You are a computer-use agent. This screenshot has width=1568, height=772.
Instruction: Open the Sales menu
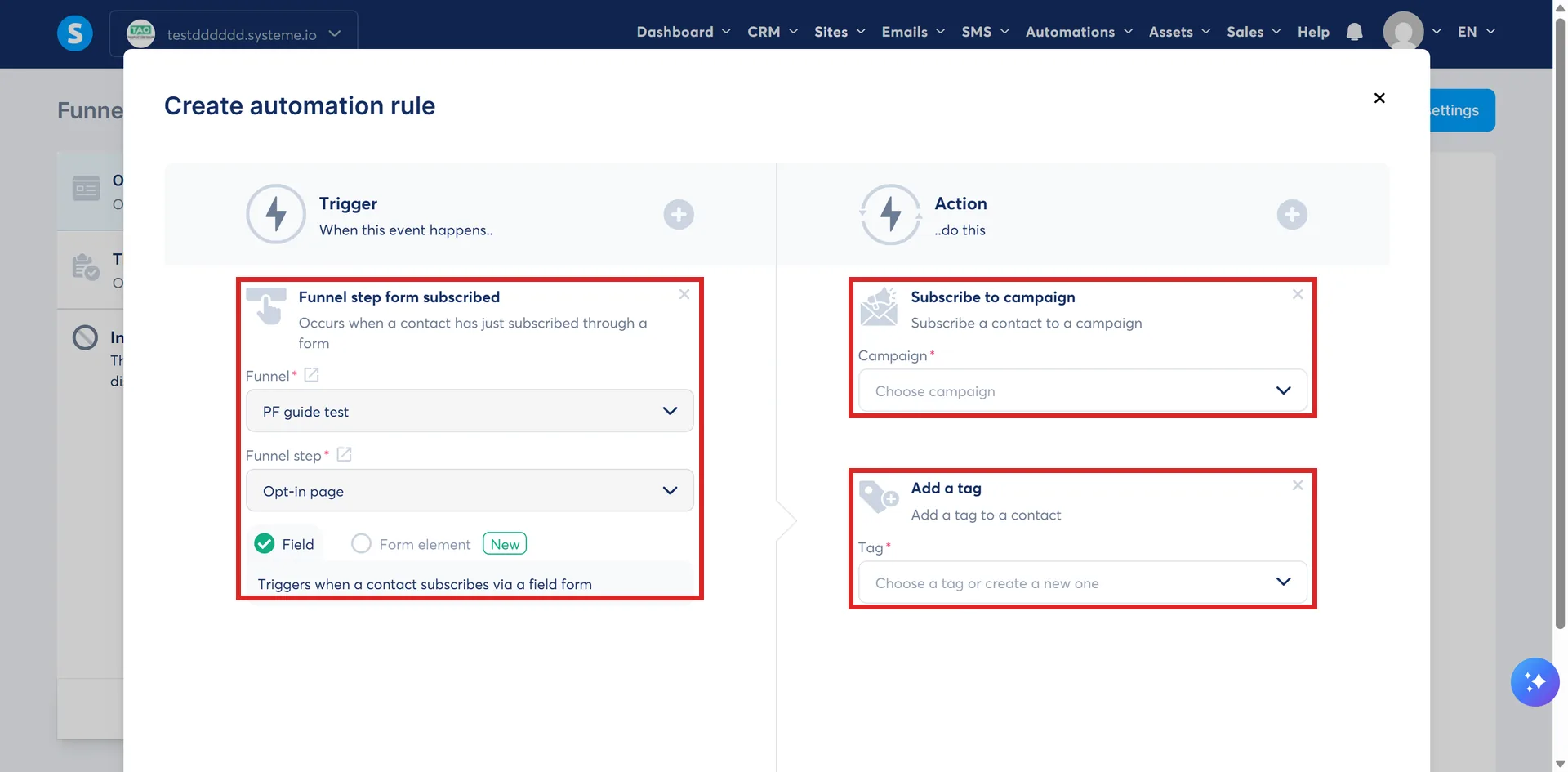1254,32
